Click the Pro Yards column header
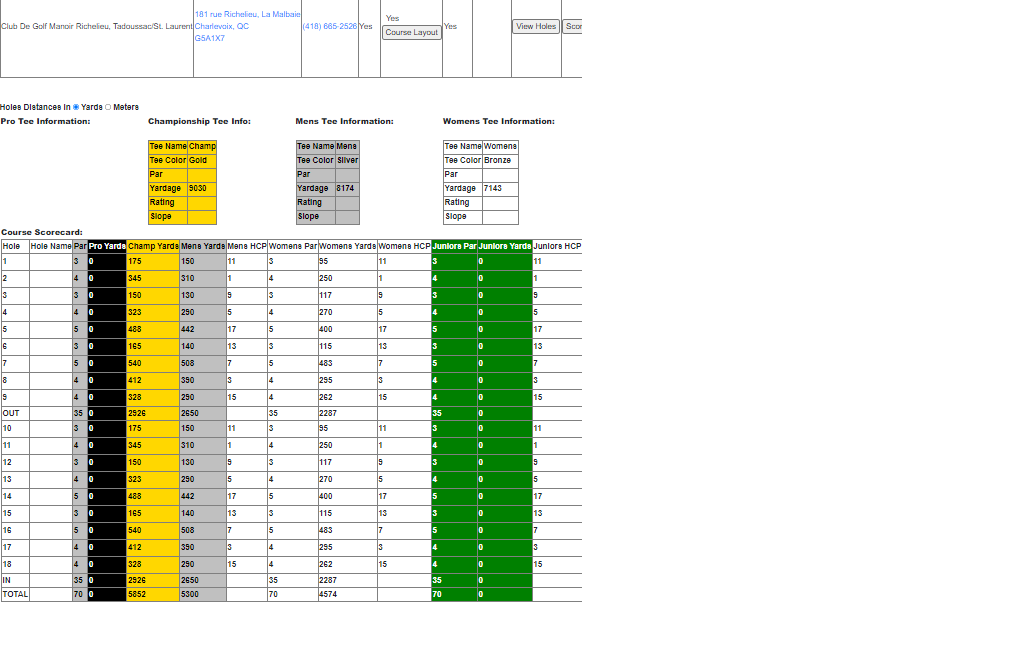This screenshot has height=658, width=1017. [x=107, y=246]
